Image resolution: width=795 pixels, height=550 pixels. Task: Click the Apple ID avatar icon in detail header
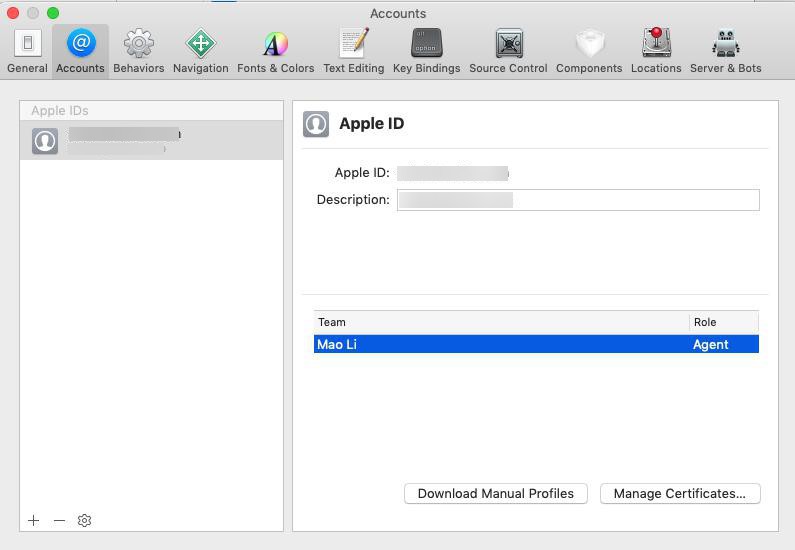click(x=316, y=124)
